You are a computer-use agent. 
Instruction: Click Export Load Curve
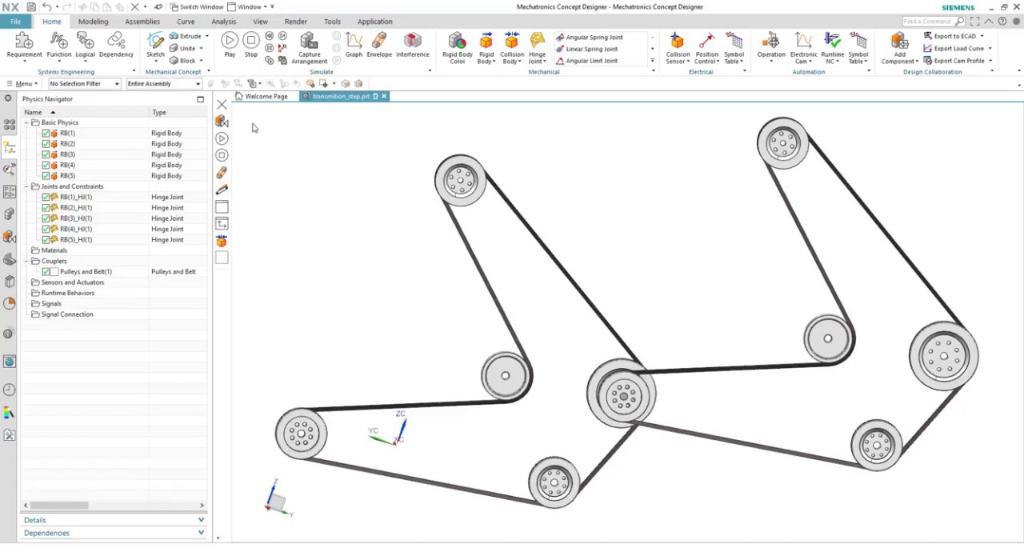click(x=953, y=48)
